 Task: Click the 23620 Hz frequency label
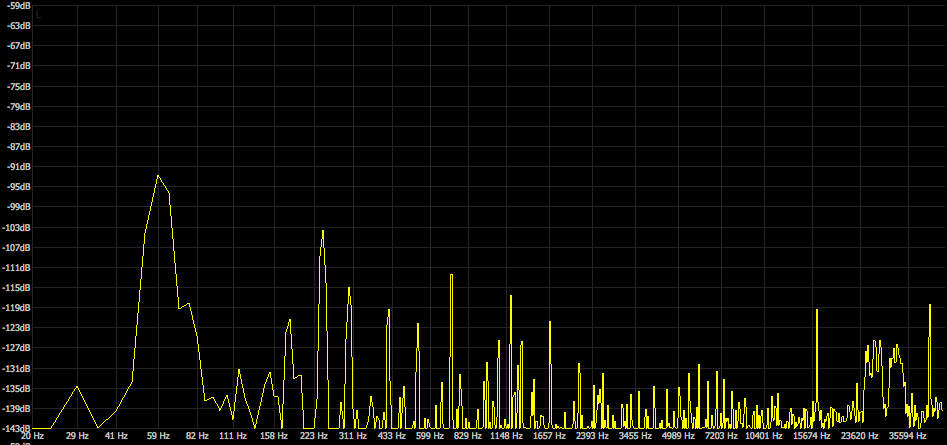[x=860, y=435]
